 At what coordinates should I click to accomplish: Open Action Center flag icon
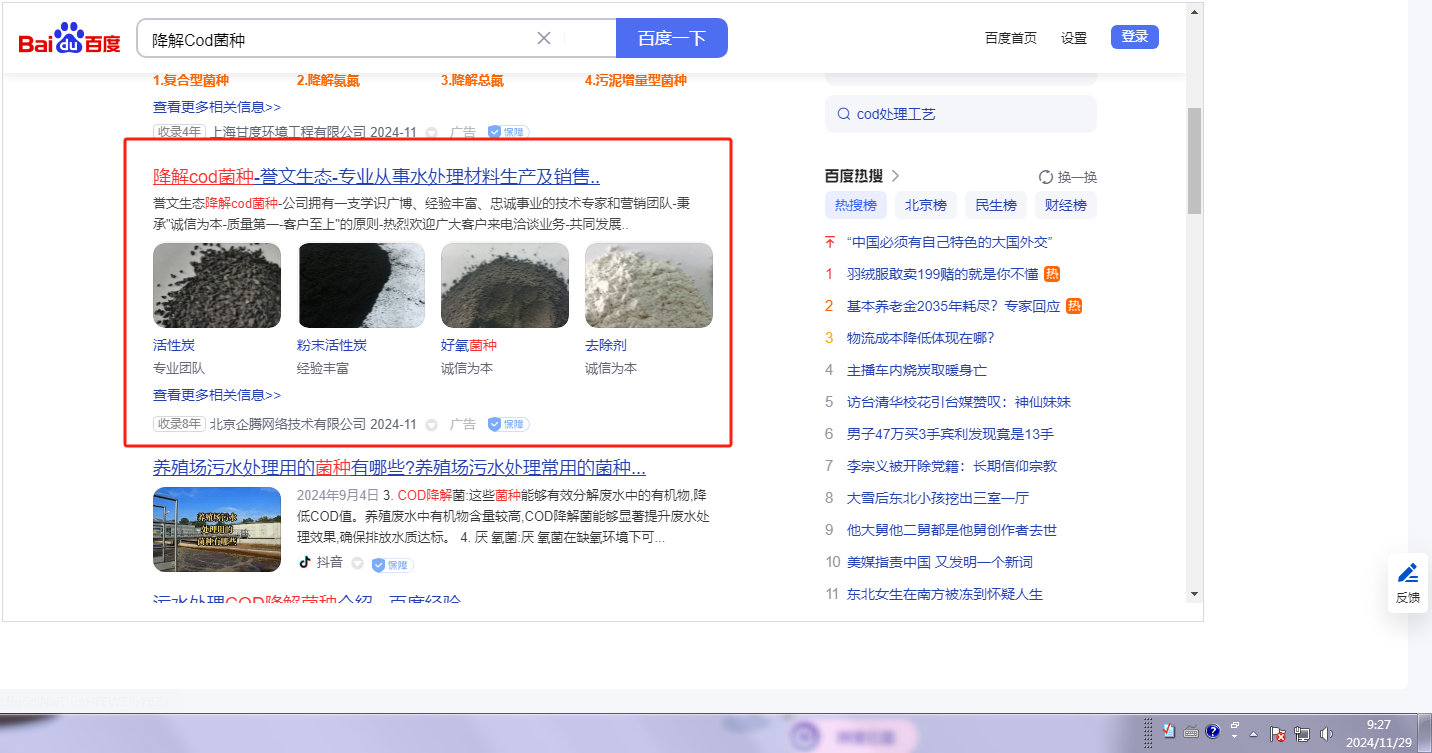pyautogui.click(x=1278, y=733)
